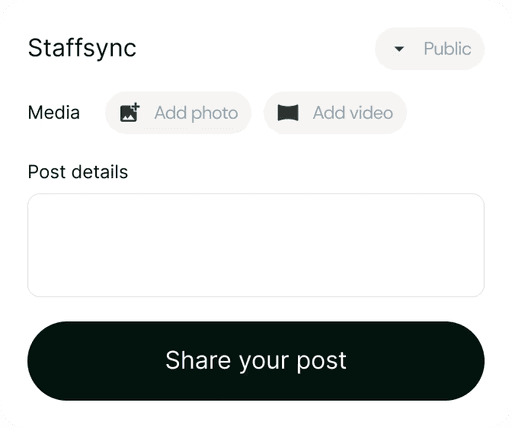Tap the plus sign on the photo icon
This screenshot has width=512, height=428.
135,107
